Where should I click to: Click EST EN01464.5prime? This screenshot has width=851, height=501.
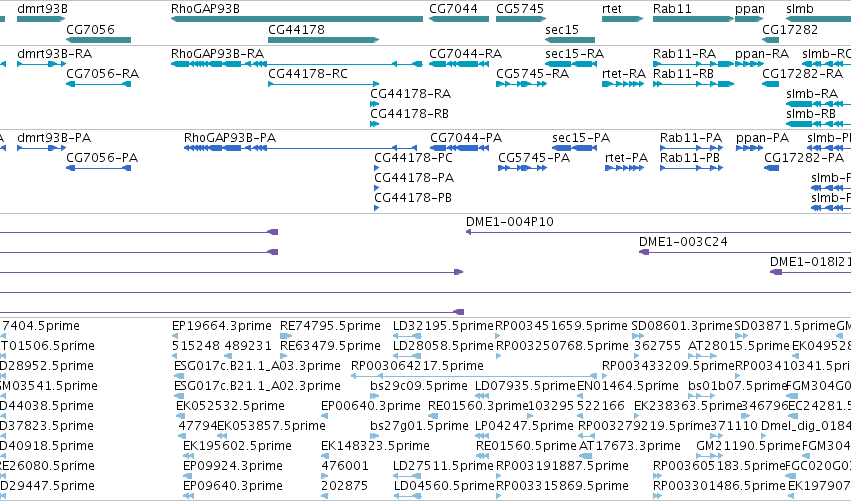pos(628,386)
